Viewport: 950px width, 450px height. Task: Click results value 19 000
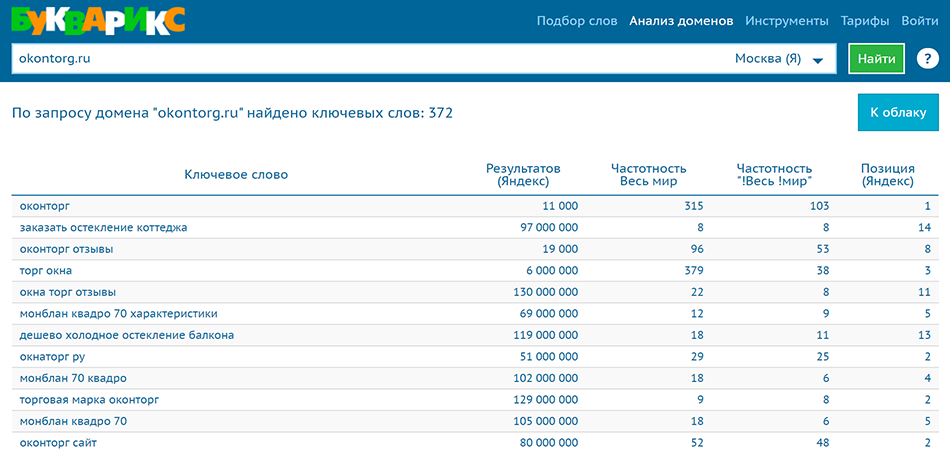[x=560, y=250]
